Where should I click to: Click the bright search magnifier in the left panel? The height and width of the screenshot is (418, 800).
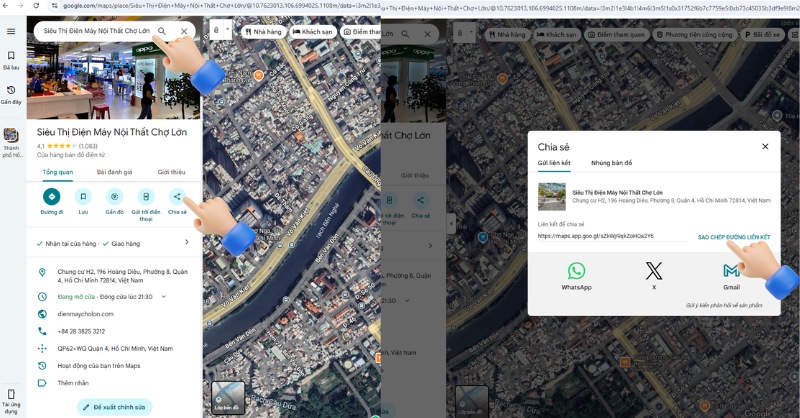162,31
